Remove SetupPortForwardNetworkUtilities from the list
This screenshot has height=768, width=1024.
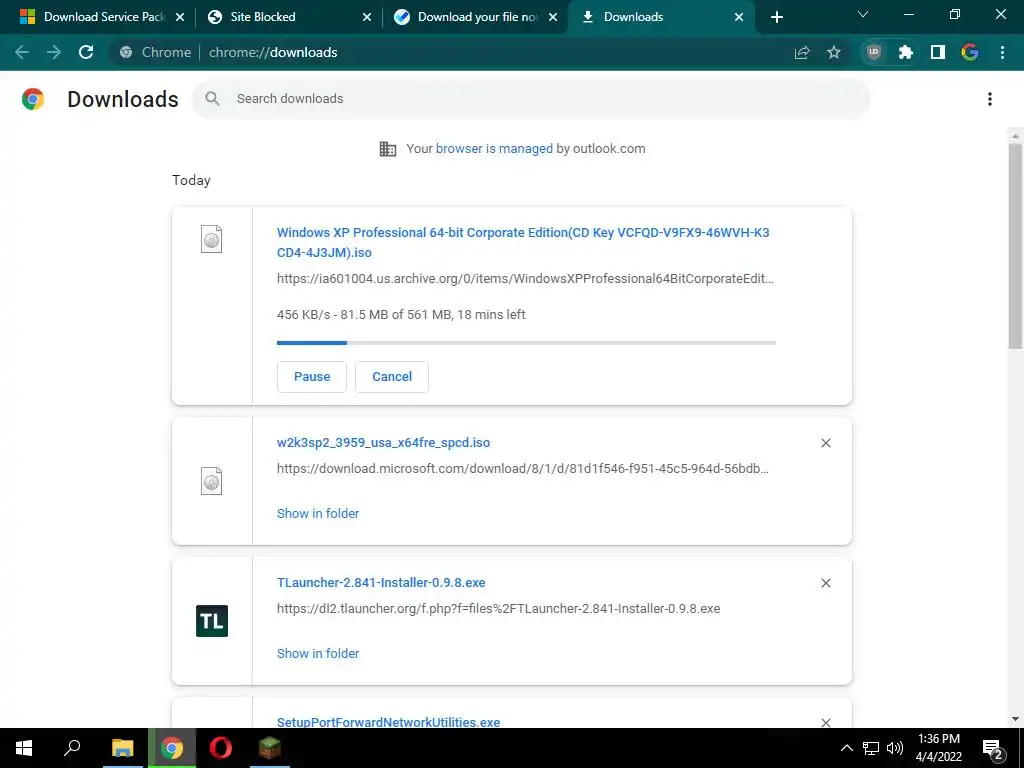point(826,722)
